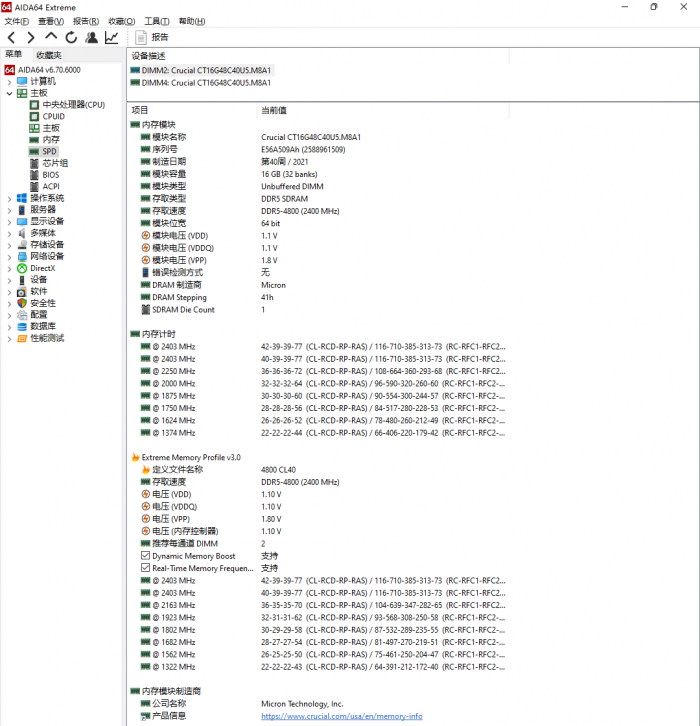Viewport: 700px width, 726px height.
Task: Open the user/person toolbar icon
Action: (92, 38)
